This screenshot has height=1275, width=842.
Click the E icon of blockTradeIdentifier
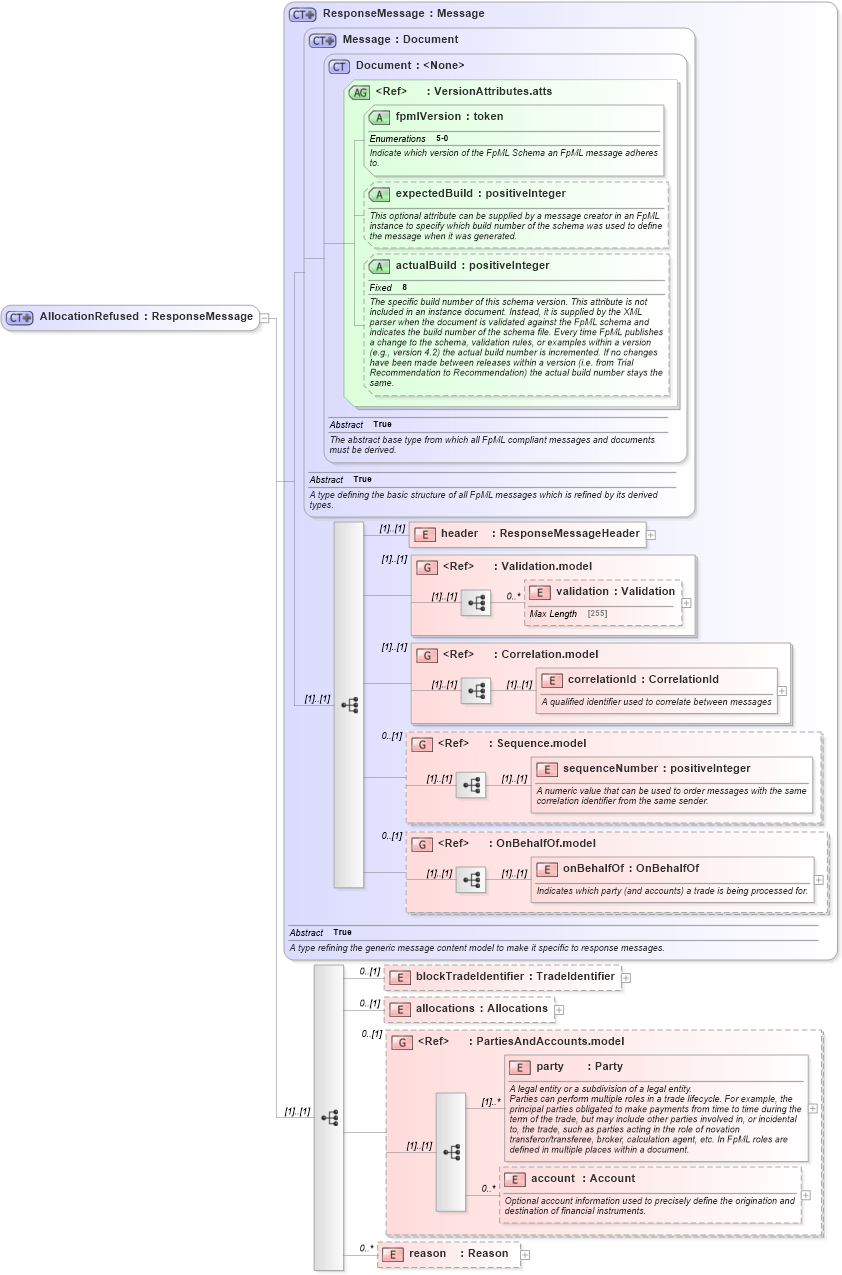400,977
